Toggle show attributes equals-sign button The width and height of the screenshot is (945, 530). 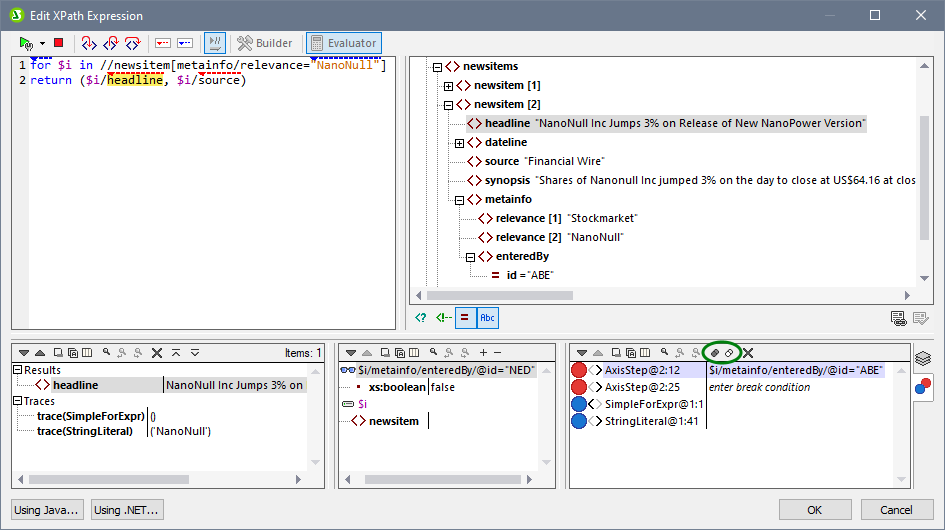[465, 318]
